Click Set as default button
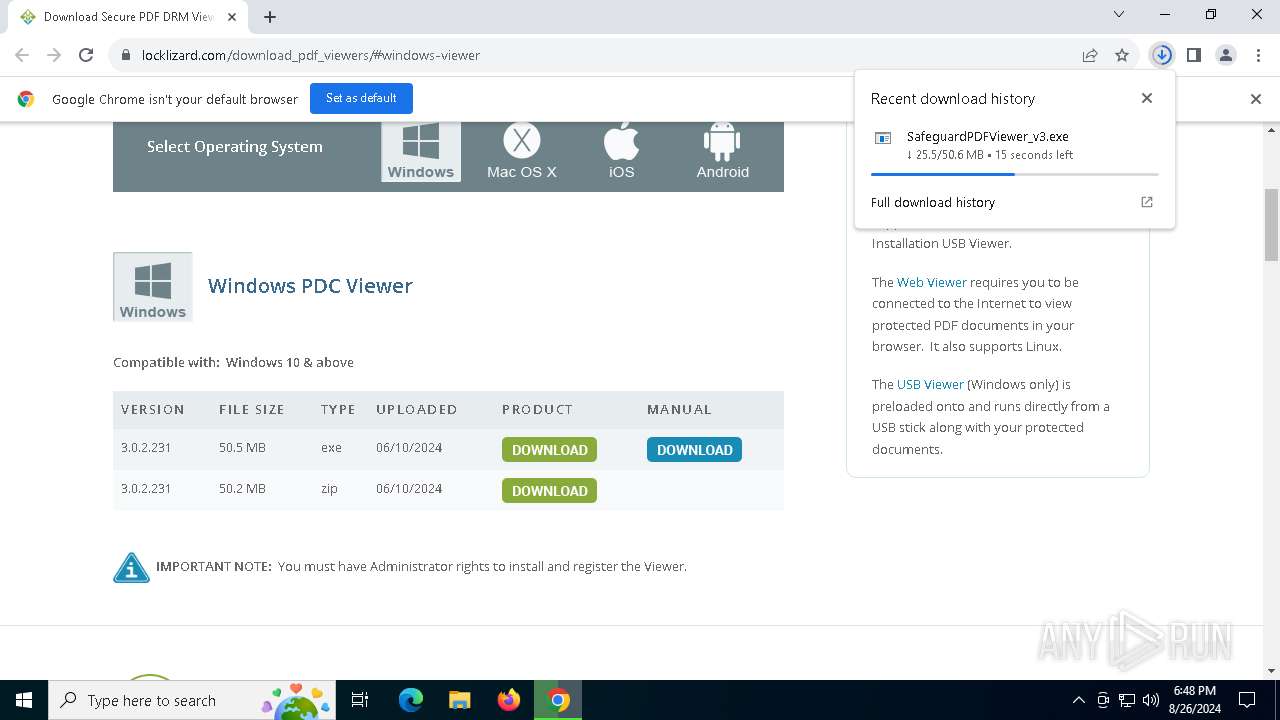The image size is (1280, 720). click(x=361, y=98)
